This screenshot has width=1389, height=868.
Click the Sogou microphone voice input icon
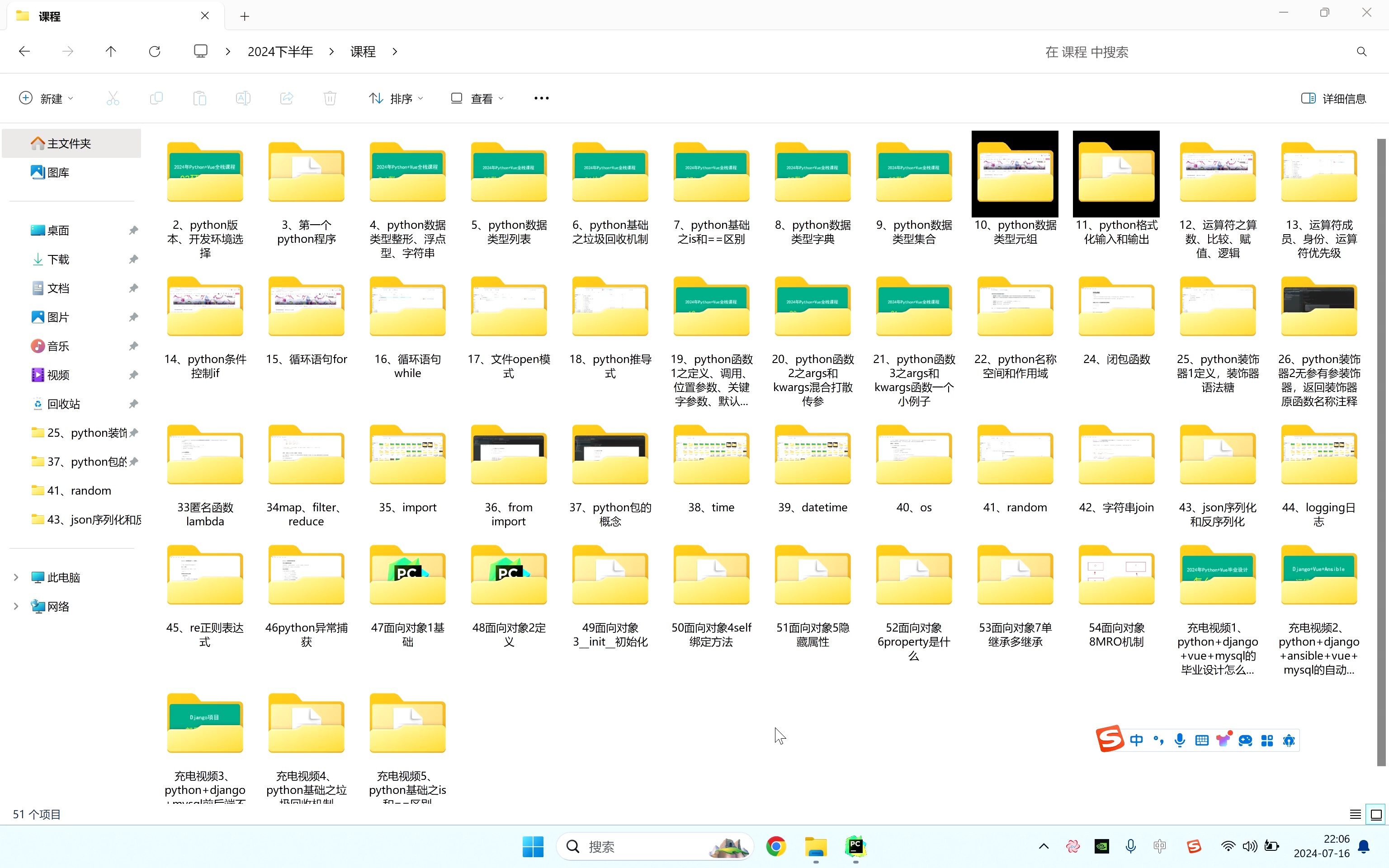[1180, 740]
